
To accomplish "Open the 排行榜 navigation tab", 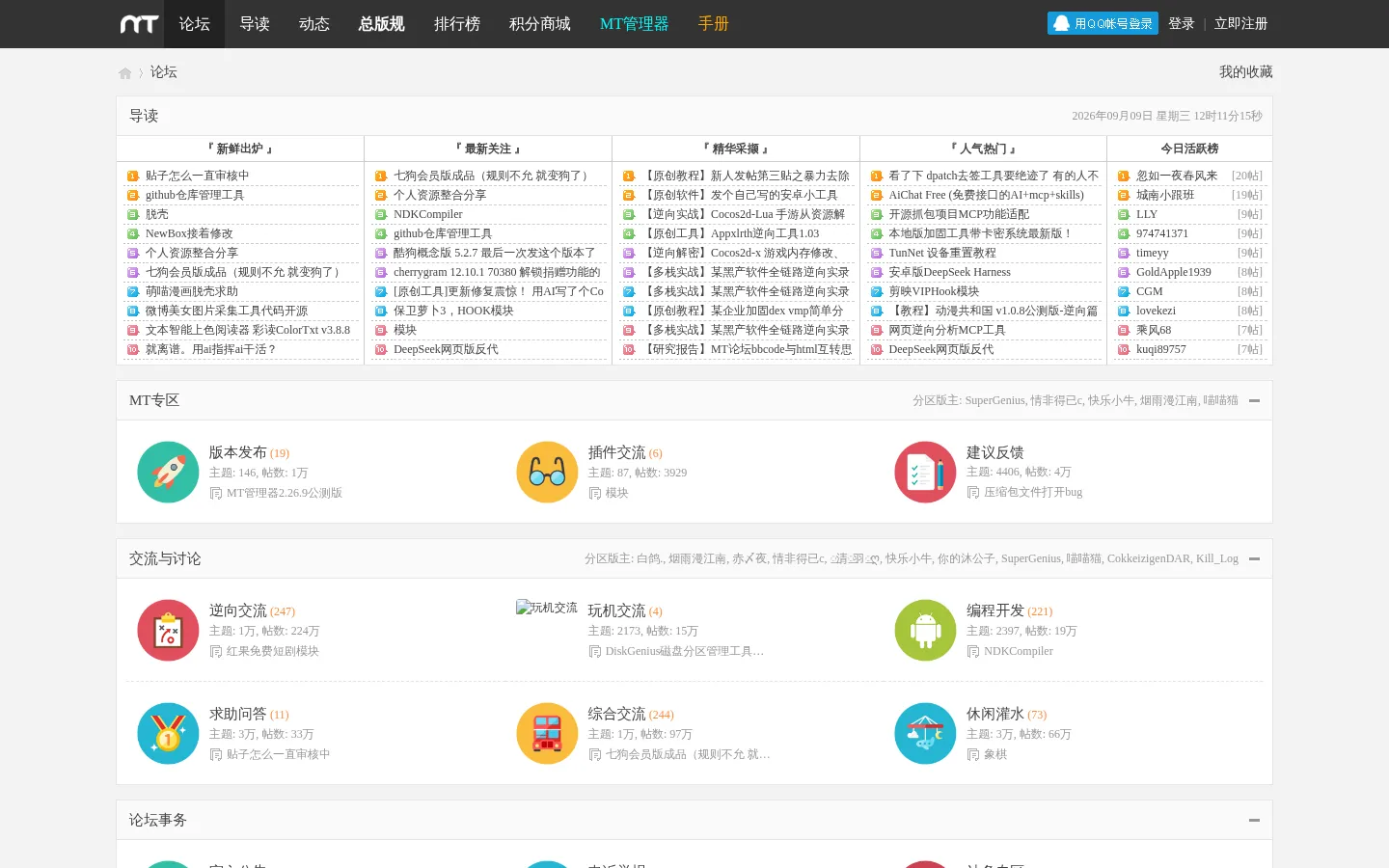I will point(457,24).
